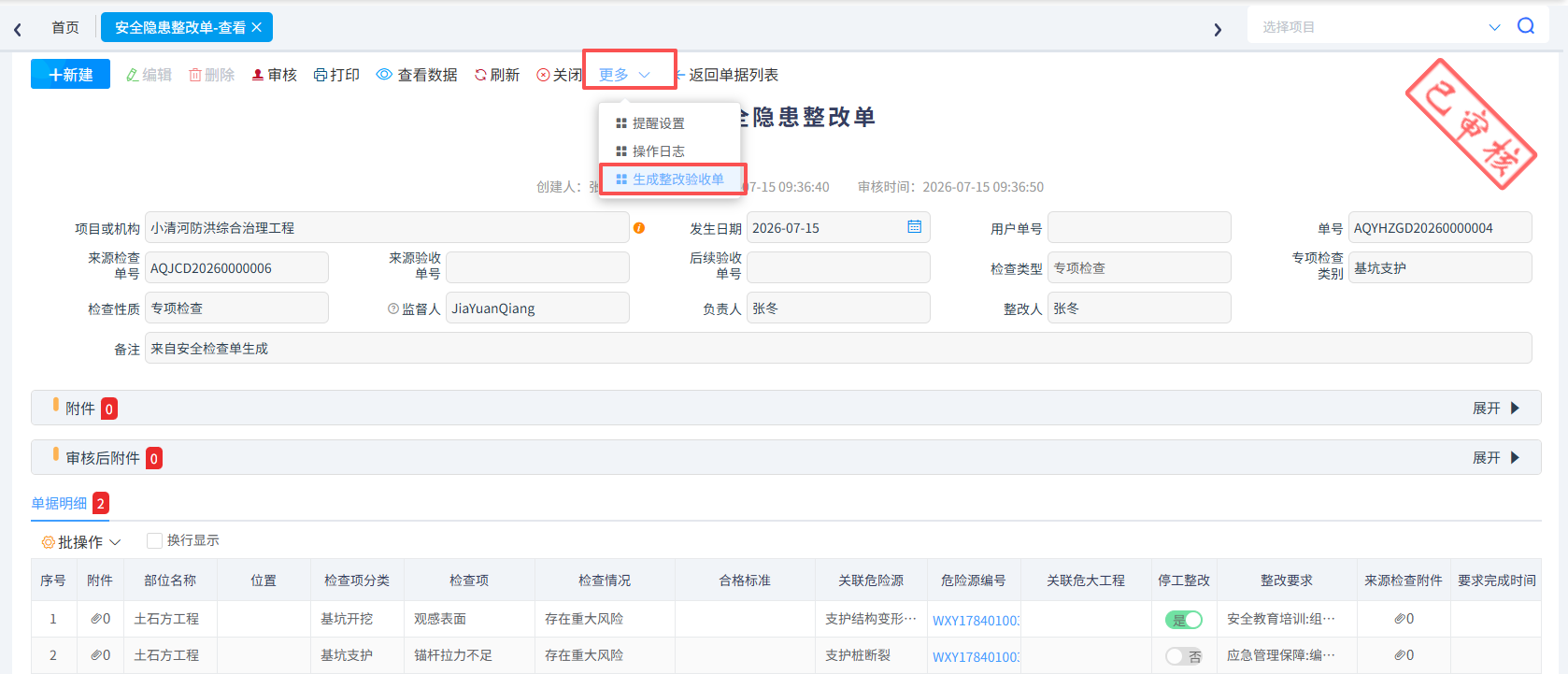This screenshot has height=674, width=1568.
Task: Toggle 停工整改 switch in row 1
Action: click(1184, 620)
